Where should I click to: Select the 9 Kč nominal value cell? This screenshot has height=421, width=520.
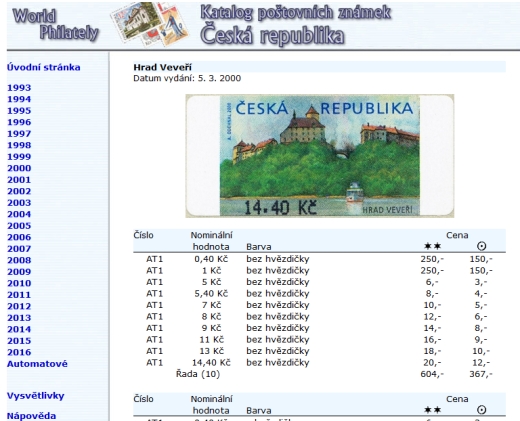[x=211, y=328]
